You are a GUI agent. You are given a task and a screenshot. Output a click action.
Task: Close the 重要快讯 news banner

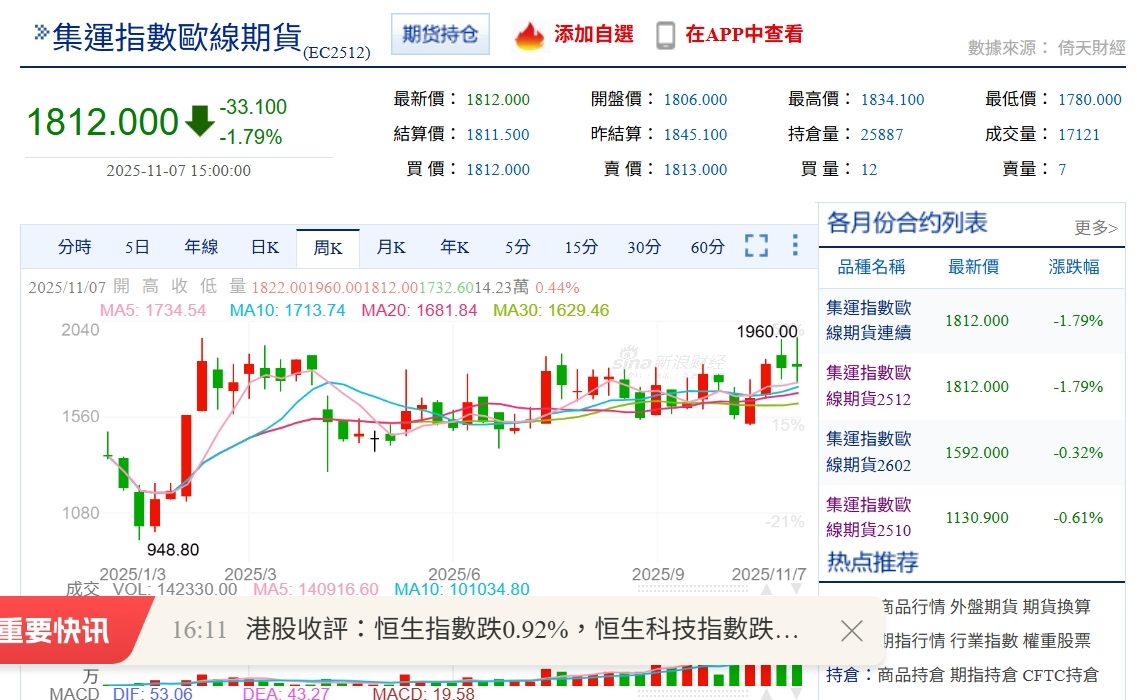[x=851, y=630]
